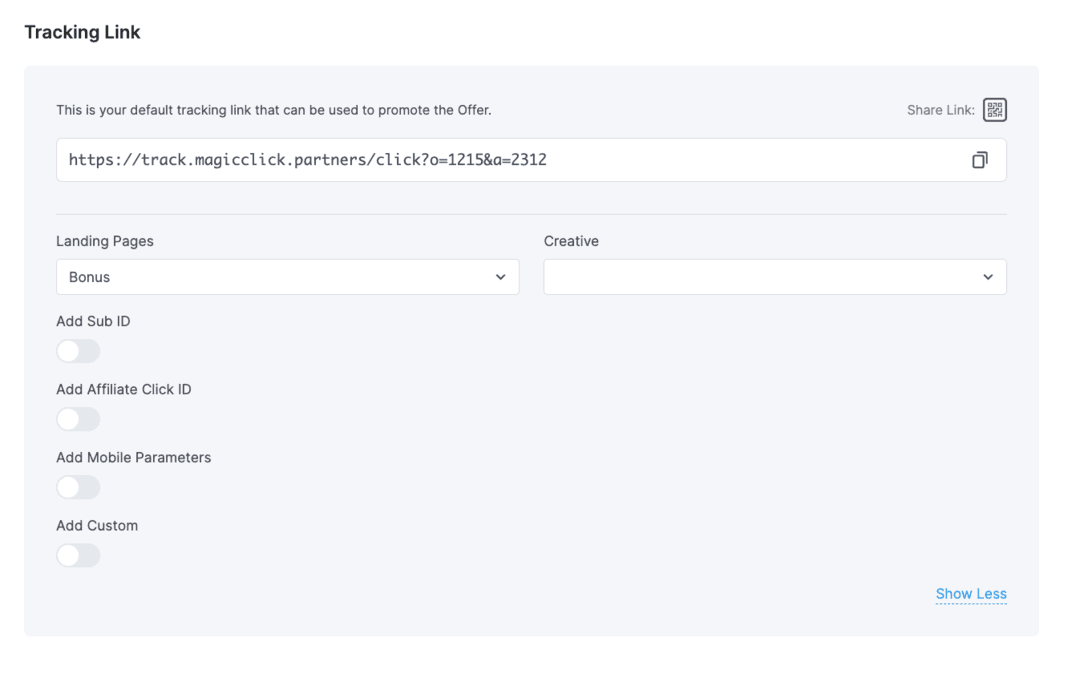This screenshot has height=682, width=1080.
Task: Click the Tracking Link section heading
Action: 82,32
